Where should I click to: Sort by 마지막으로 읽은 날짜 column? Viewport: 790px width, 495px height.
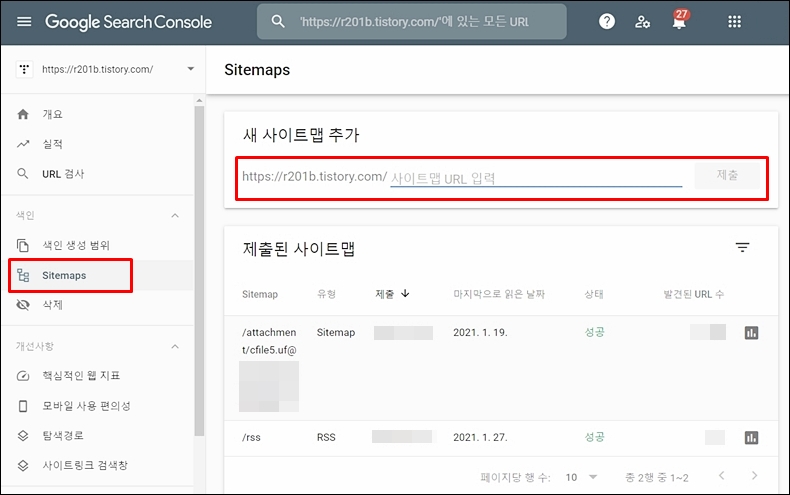click(499, 294)
